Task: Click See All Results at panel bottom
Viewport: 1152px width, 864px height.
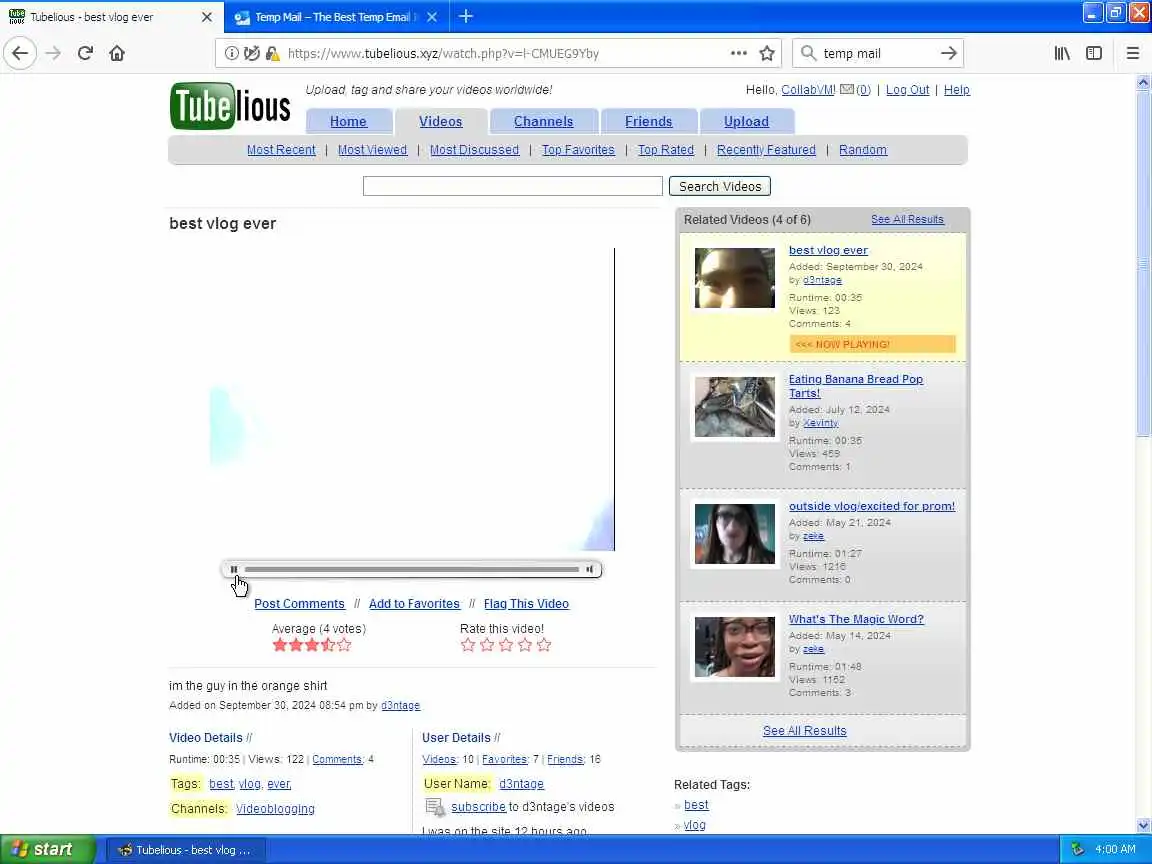Action: tap(804, 731)
